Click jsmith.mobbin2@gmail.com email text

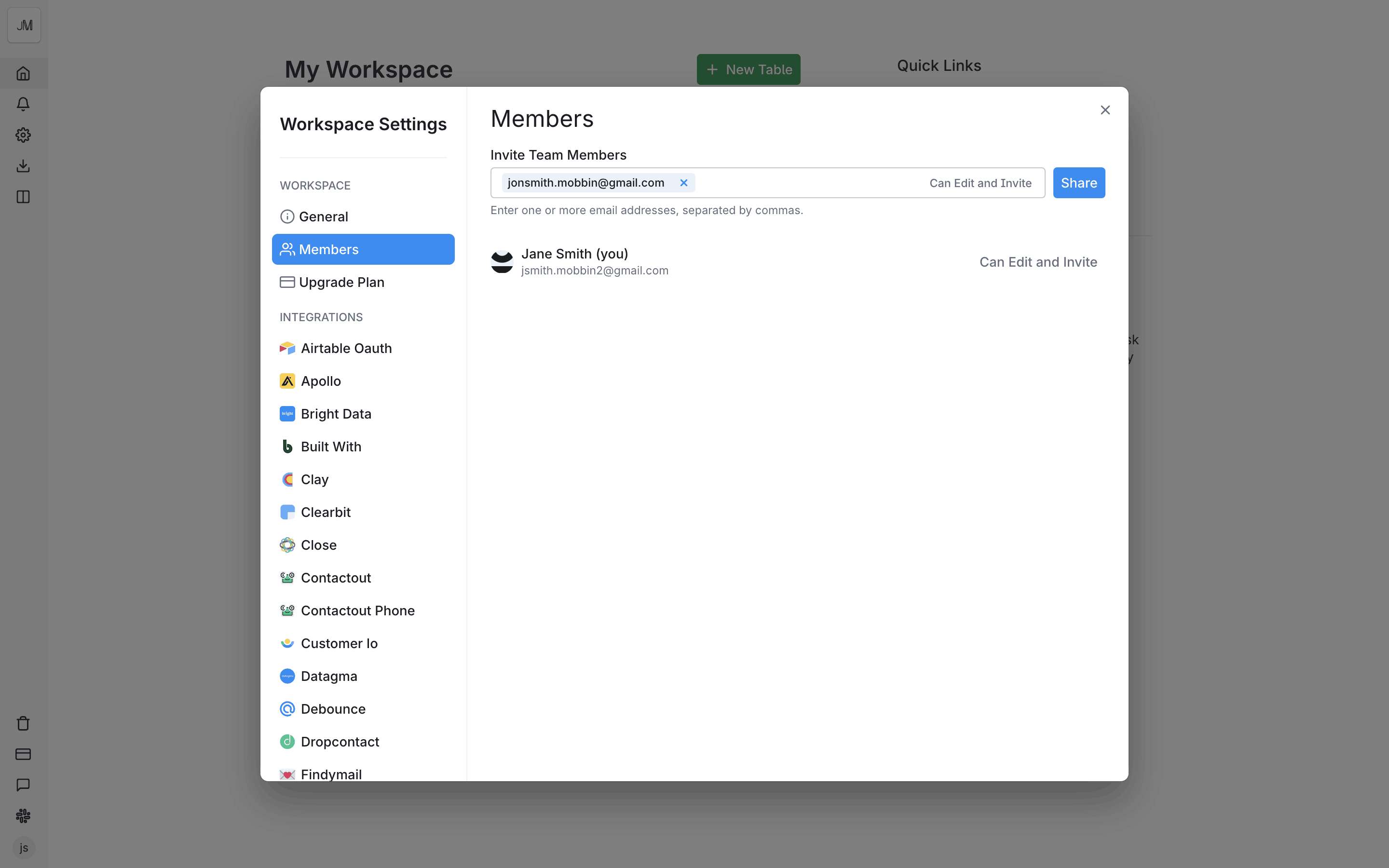point(595,271)
